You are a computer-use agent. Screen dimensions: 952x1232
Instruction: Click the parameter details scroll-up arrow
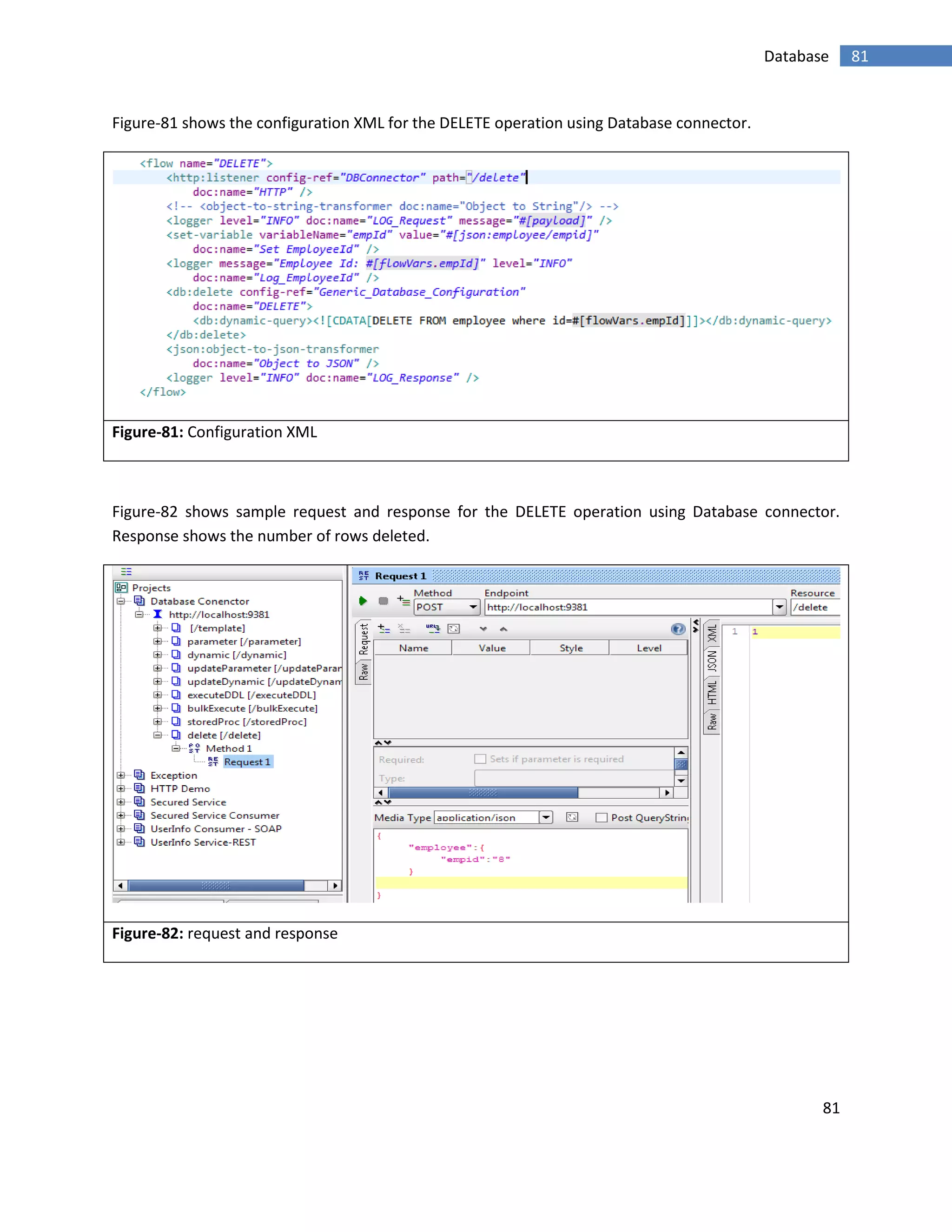(681, 753)
